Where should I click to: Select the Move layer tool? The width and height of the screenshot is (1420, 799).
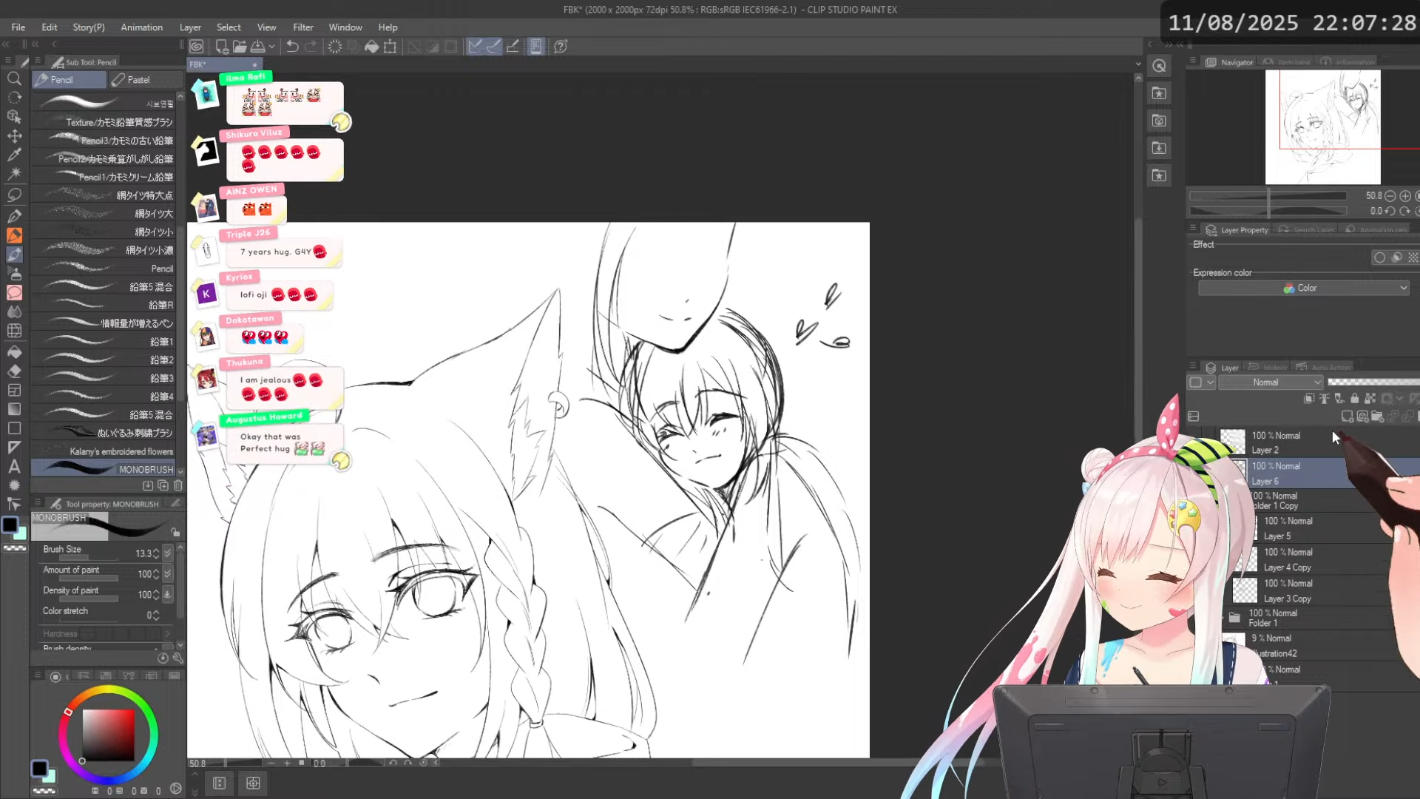[14, 136]
